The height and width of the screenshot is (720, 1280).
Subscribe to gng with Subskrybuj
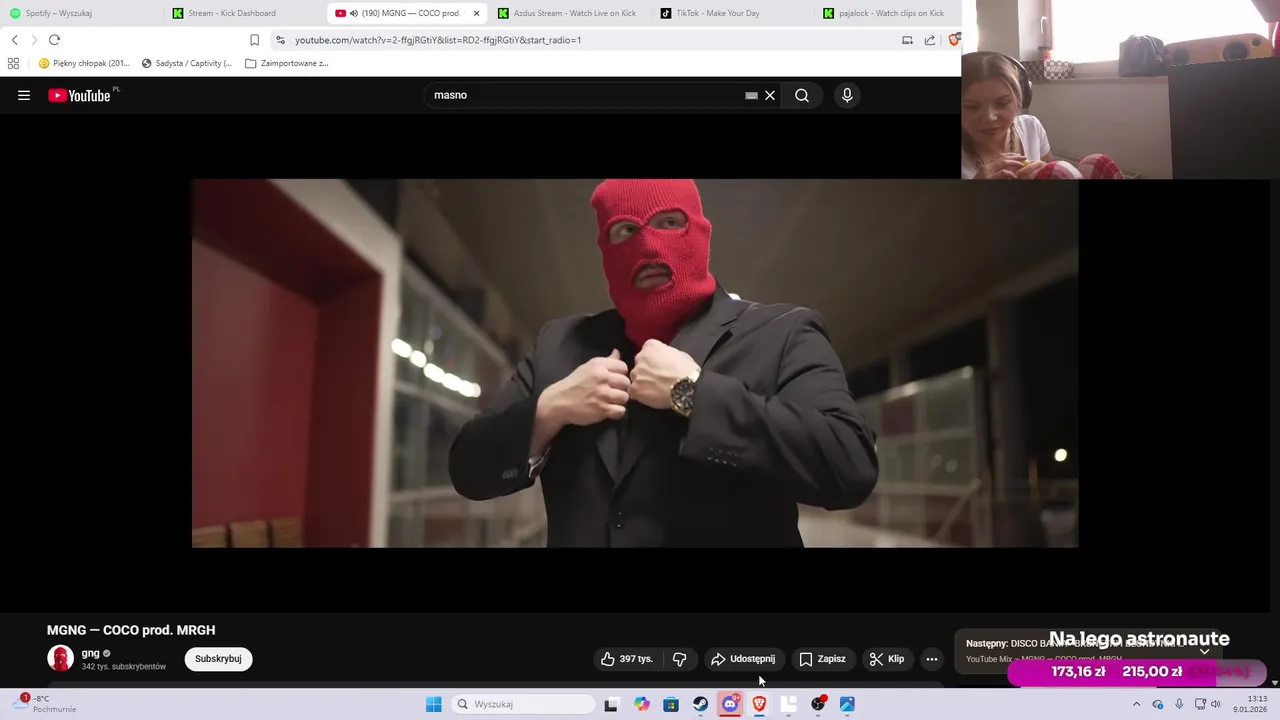click(x=218, y=659)
